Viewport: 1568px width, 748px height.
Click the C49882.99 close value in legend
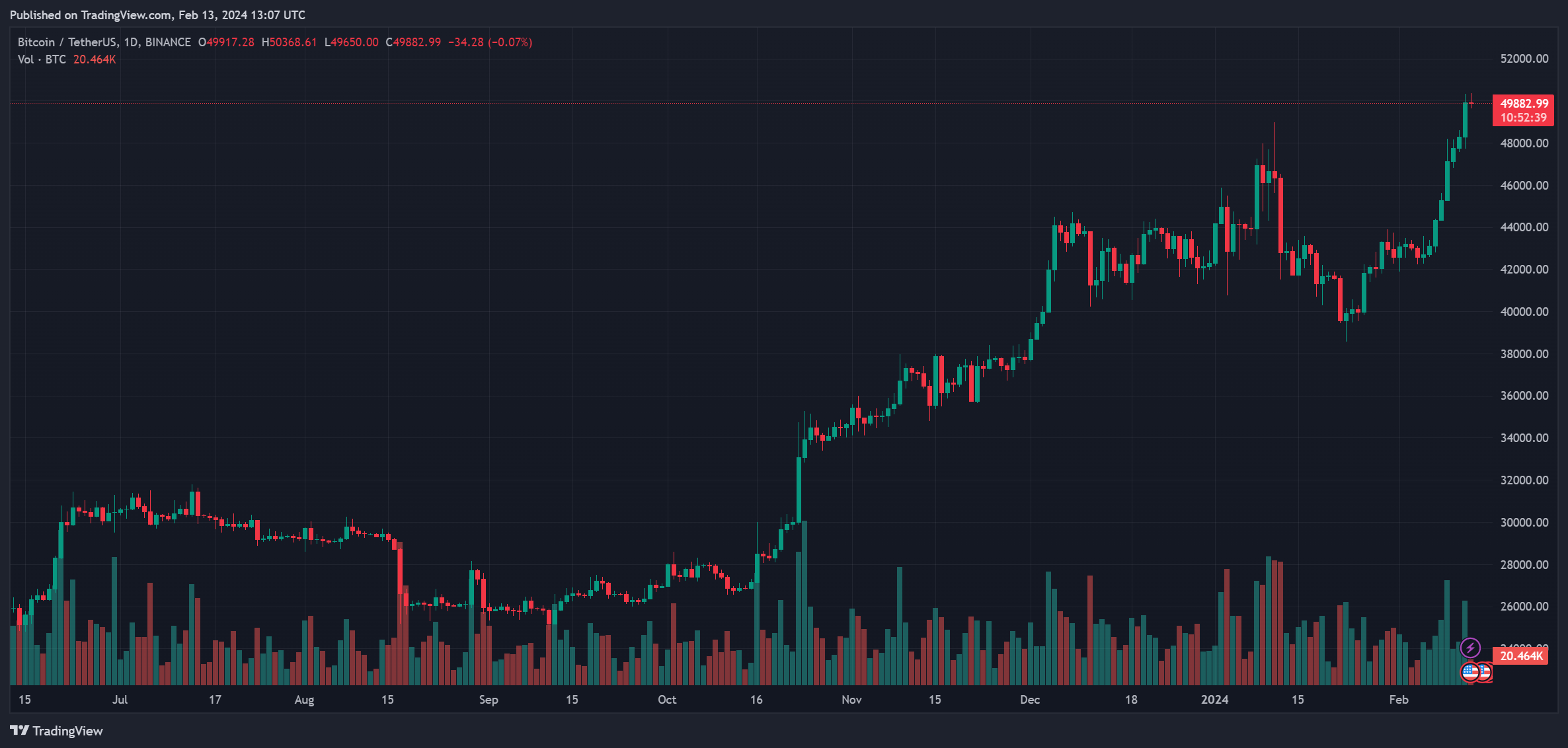(413, 42)
